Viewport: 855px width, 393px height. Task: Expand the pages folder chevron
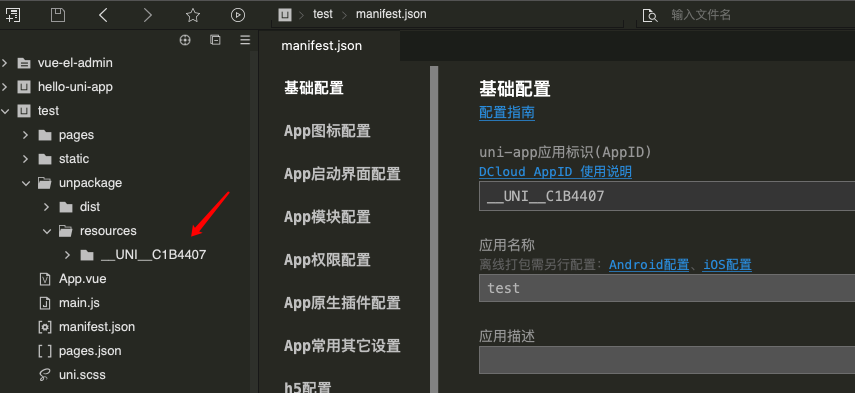[x=26, y=135]
